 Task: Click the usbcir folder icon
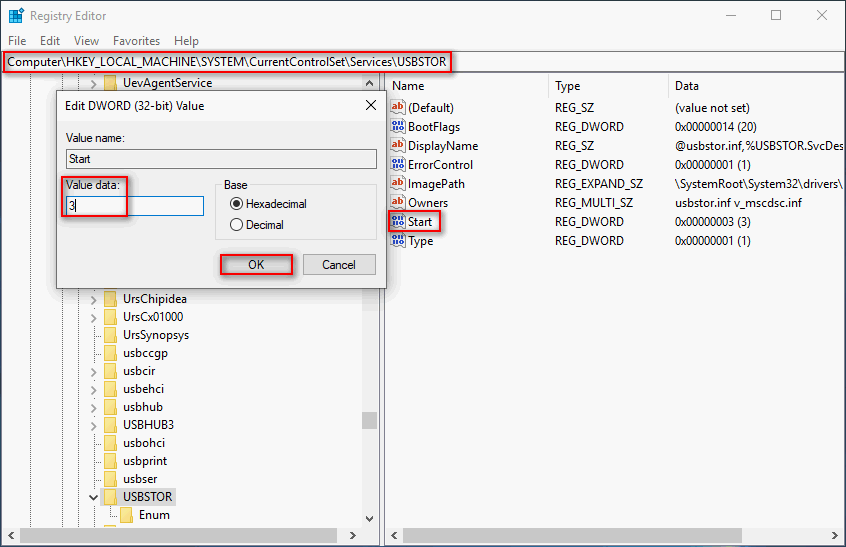110,371
